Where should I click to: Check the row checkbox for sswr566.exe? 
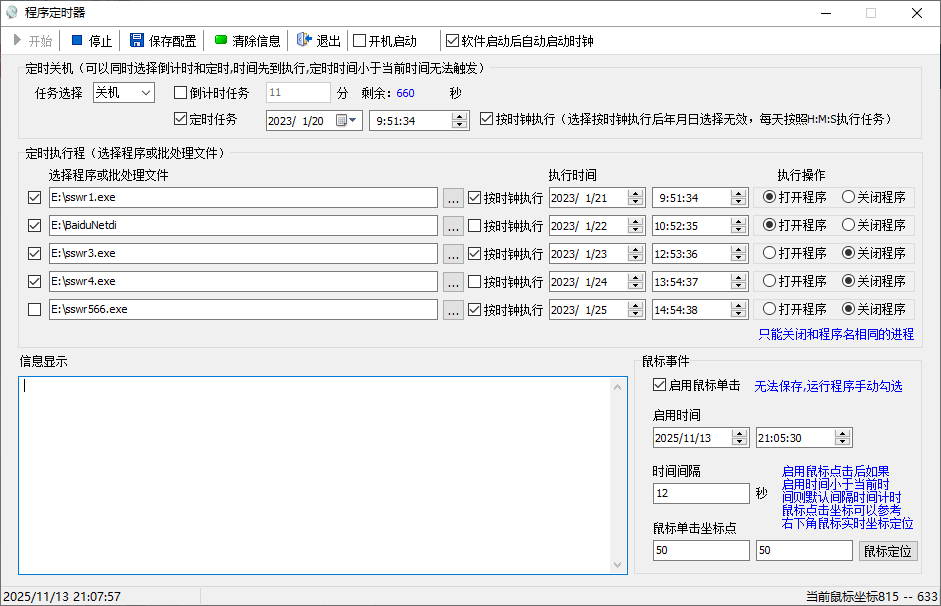point(35,309)
